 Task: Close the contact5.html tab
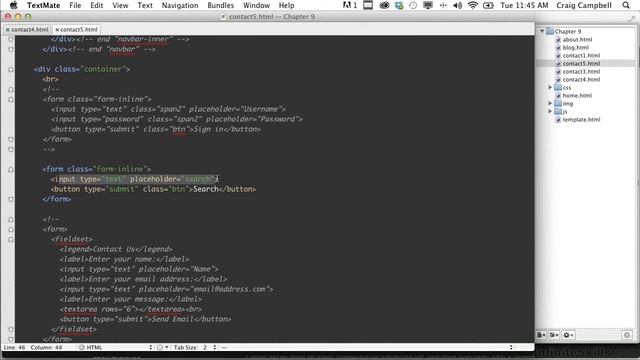pyautogui.click(x=57, y=30)
